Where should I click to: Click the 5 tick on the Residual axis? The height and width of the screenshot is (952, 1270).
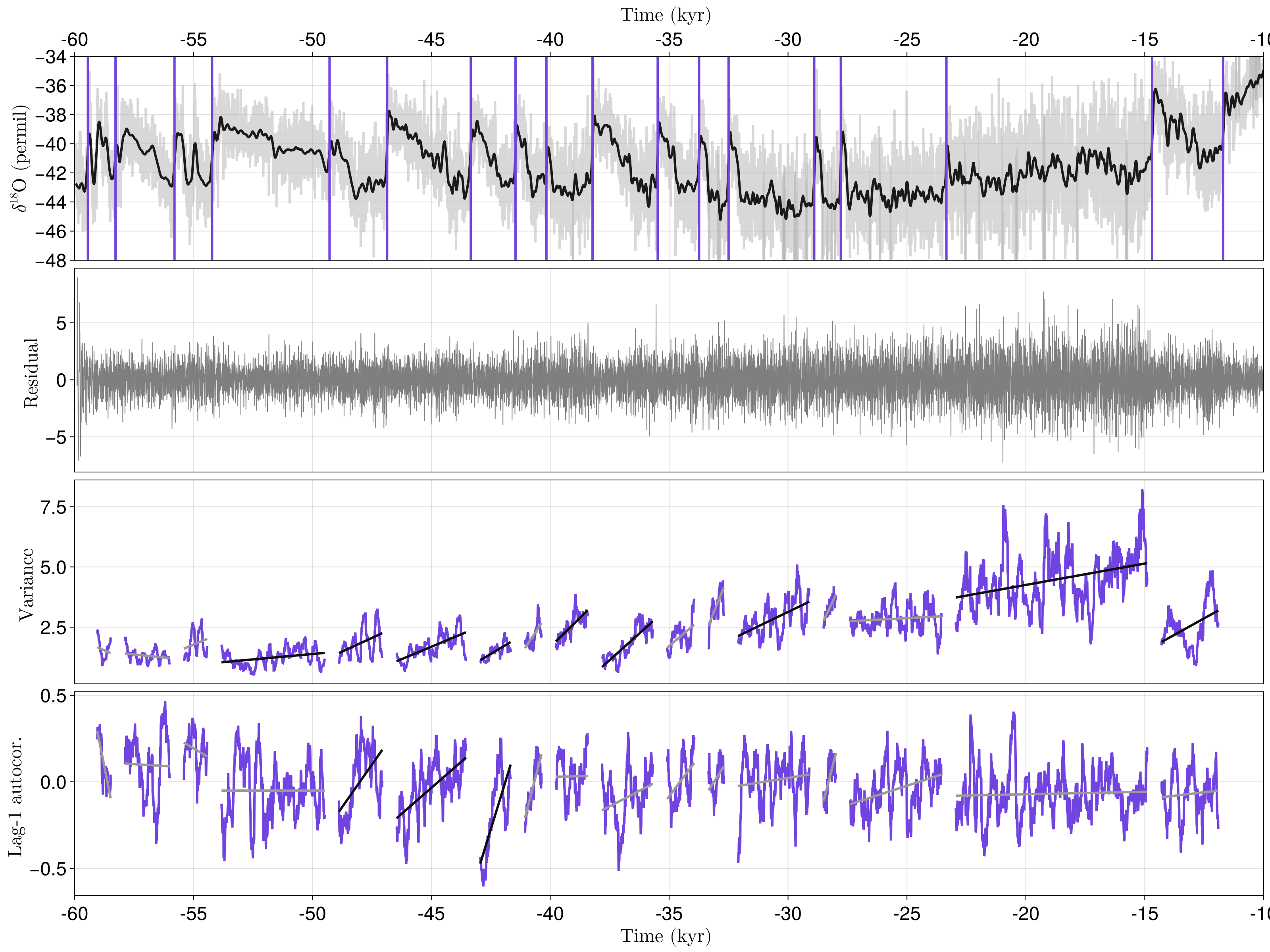[61, 323]
